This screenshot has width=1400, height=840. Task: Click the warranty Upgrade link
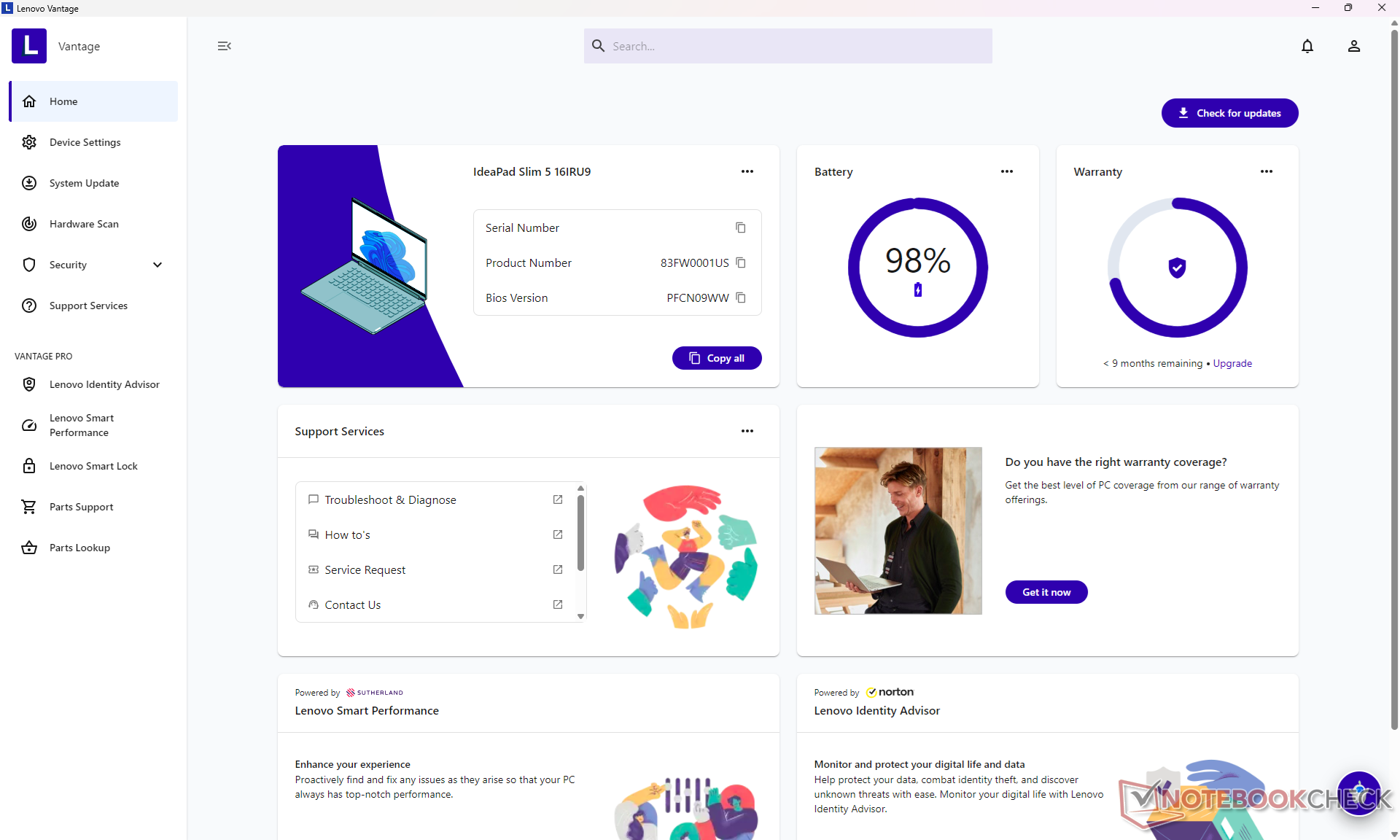click(x=1232, y=363)
